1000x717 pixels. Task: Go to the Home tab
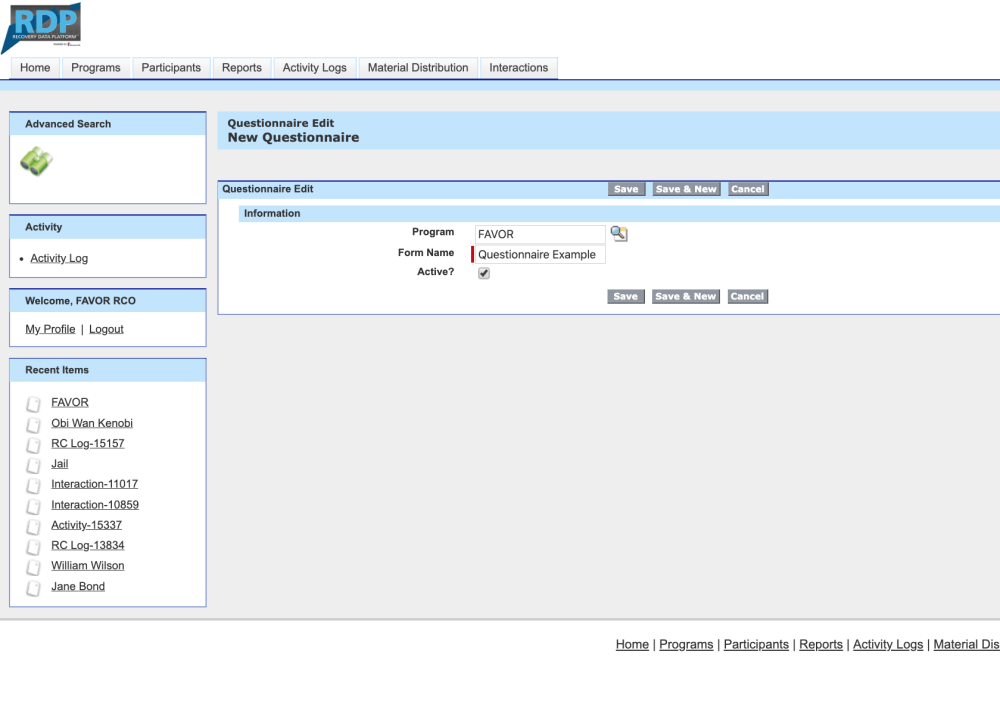(35, 68)
